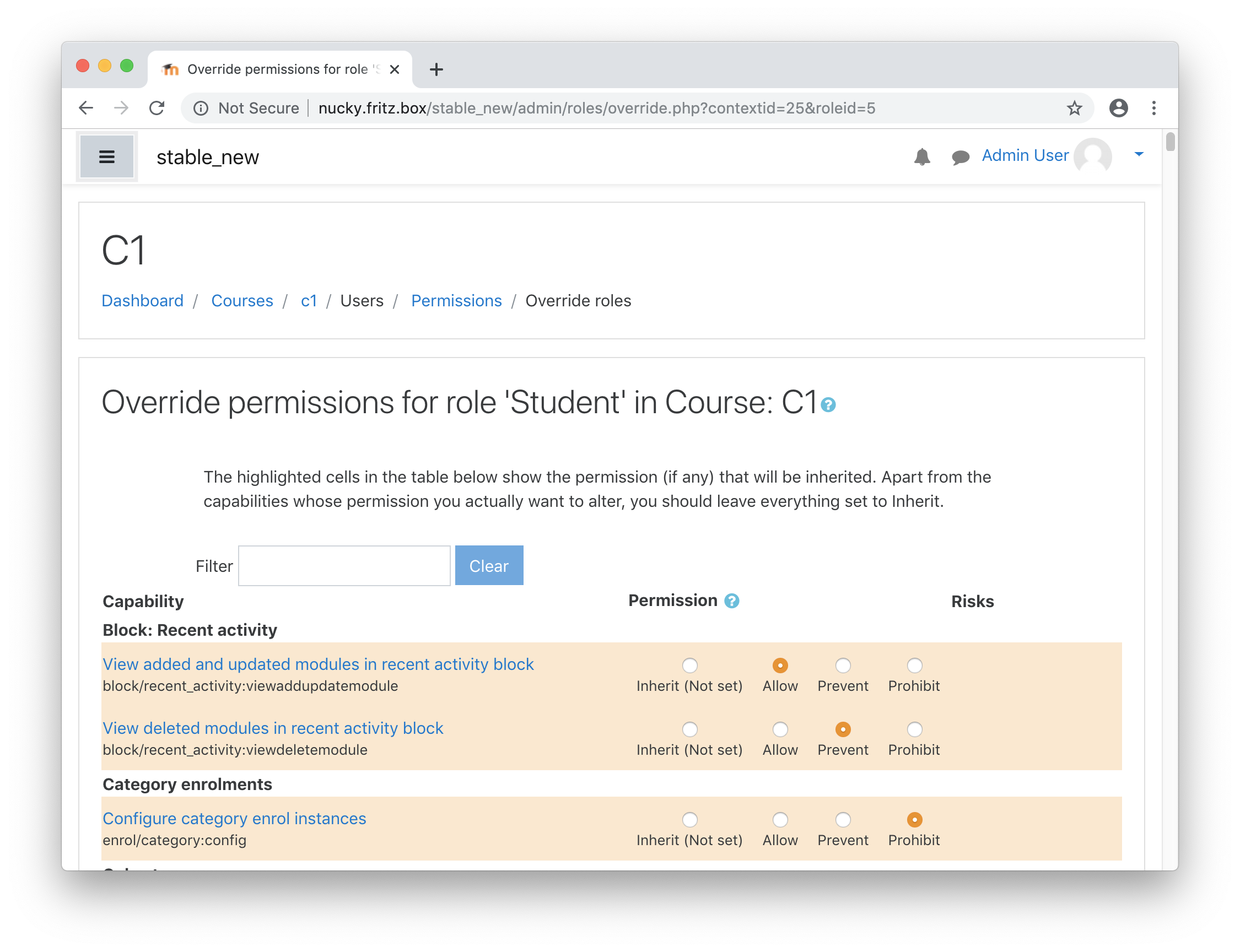Click the help icon beside the page heading
The width and height of the screenshot is (1240, 952).
tap(828, 404)
